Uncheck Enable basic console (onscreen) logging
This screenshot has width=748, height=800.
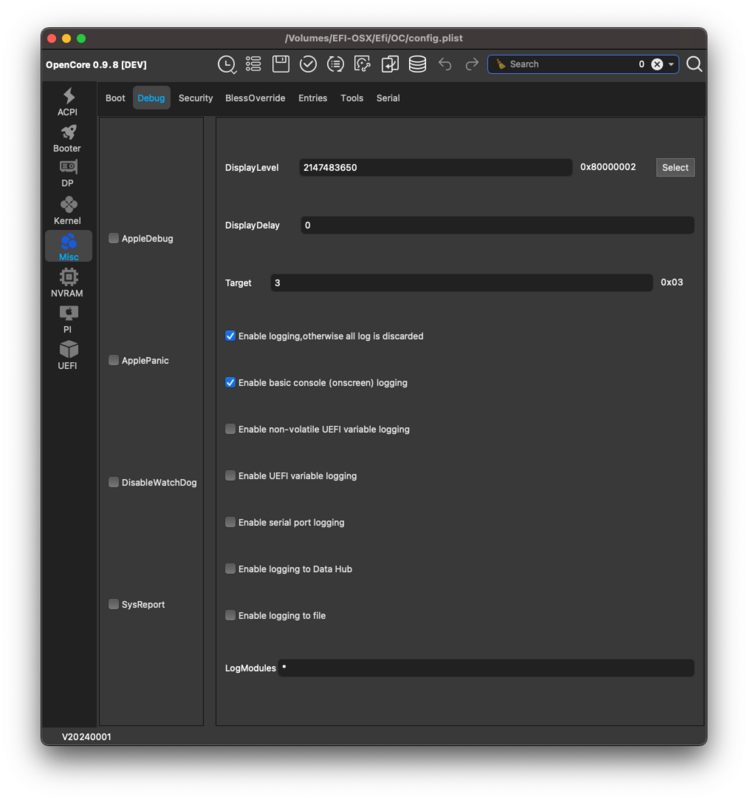[231, 383]
